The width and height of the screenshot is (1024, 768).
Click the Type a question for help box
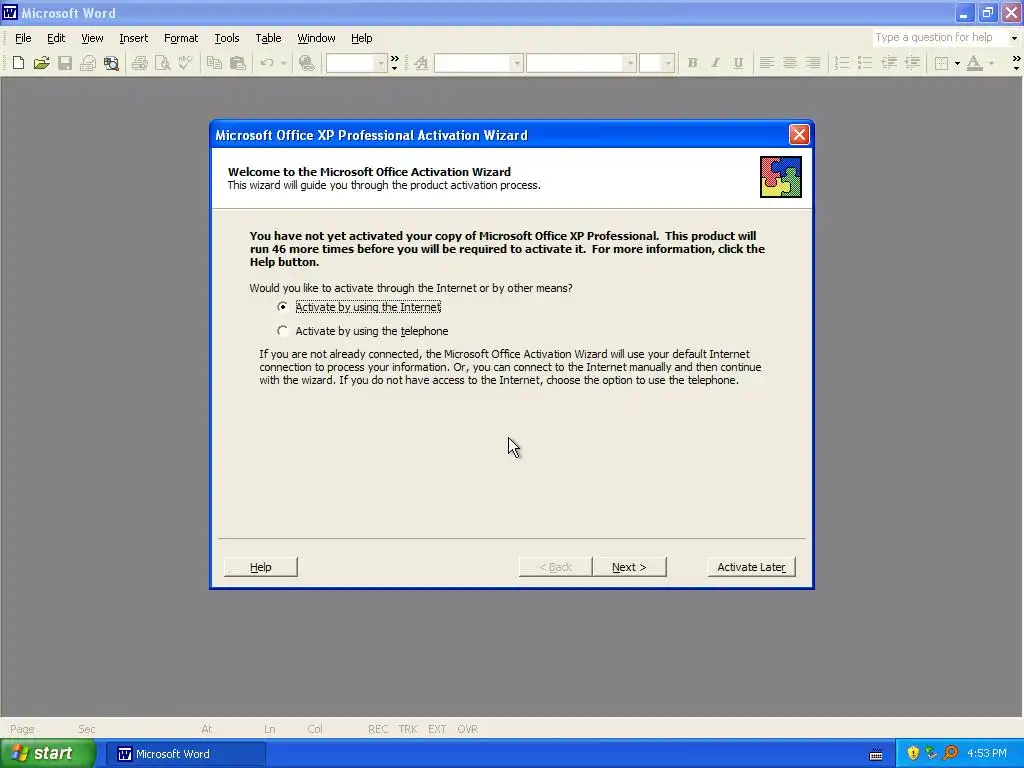940,38
